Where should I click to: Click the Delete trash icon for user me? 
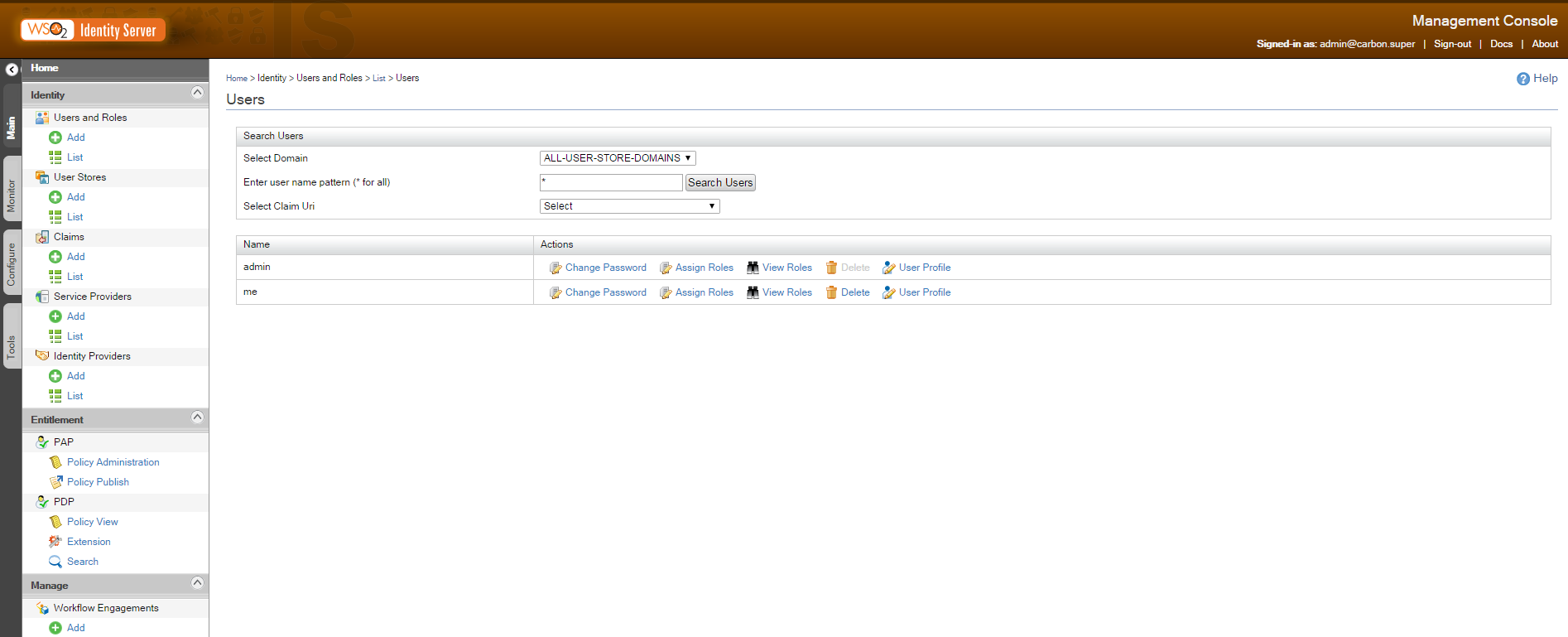831,292
